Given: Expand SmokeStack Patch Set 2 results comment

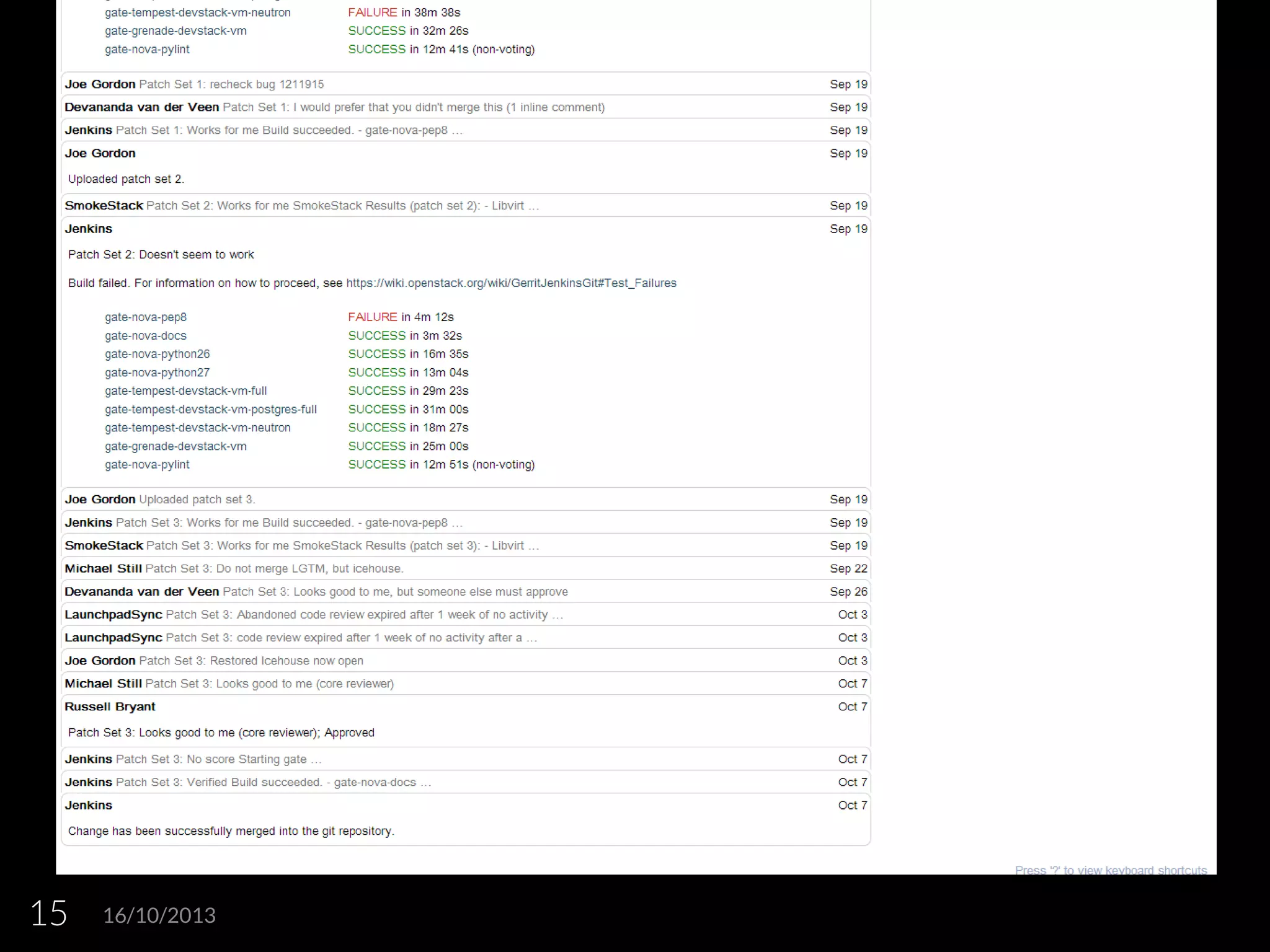Looking at the screenshot, I should [x=466, y=206].
